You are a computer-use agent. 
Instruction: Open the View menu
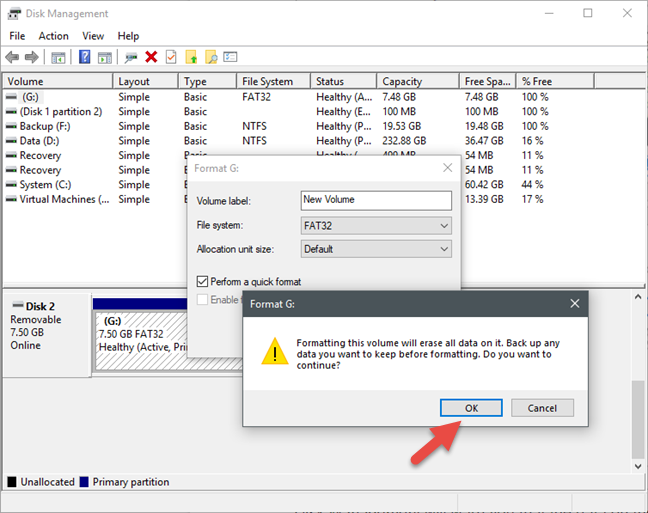[x=93, y=36]
